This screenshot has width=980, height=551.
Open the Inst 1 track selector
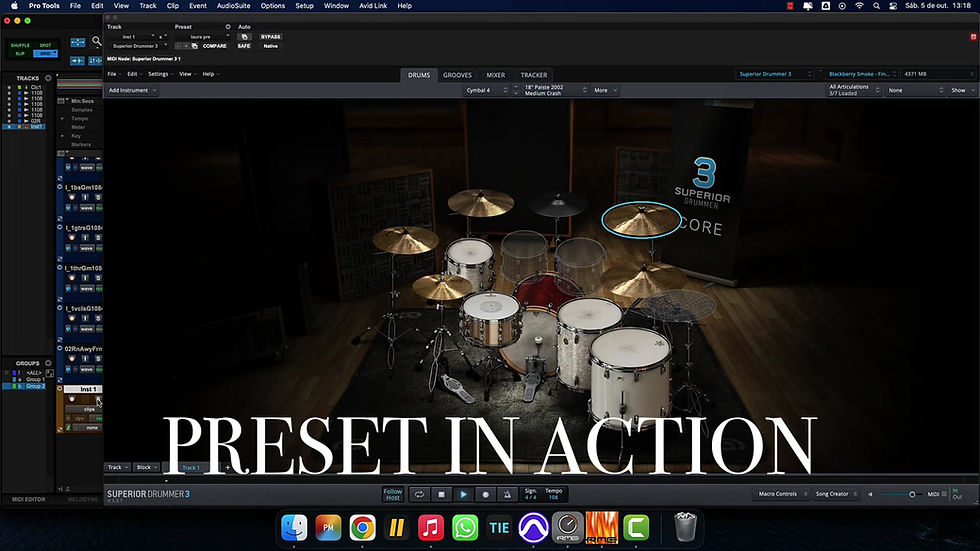coord(129,37)
